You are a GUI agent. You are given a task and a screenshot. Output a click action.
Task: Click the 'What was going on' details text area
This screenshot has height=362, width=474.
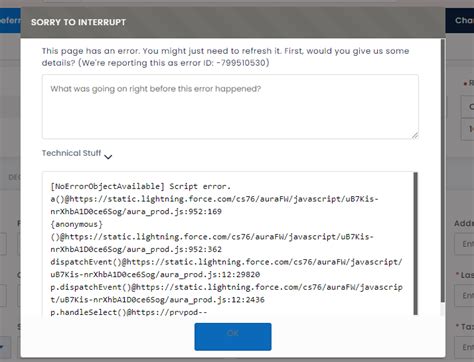click(x=230, y=107)
